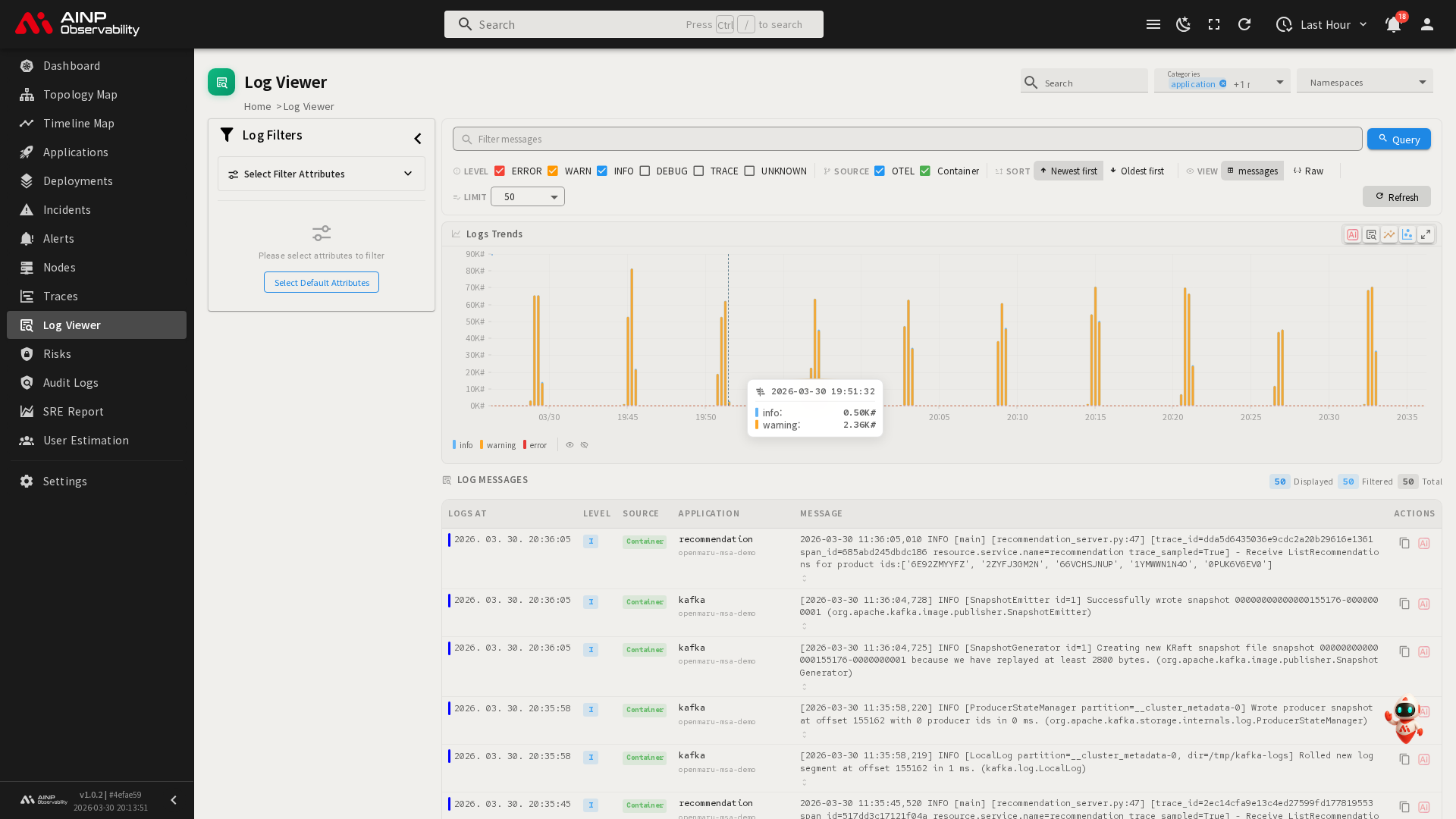Uncheck the Container source checkbox
This screenshot has height=819, width=1456.
[x=925, y=171]
